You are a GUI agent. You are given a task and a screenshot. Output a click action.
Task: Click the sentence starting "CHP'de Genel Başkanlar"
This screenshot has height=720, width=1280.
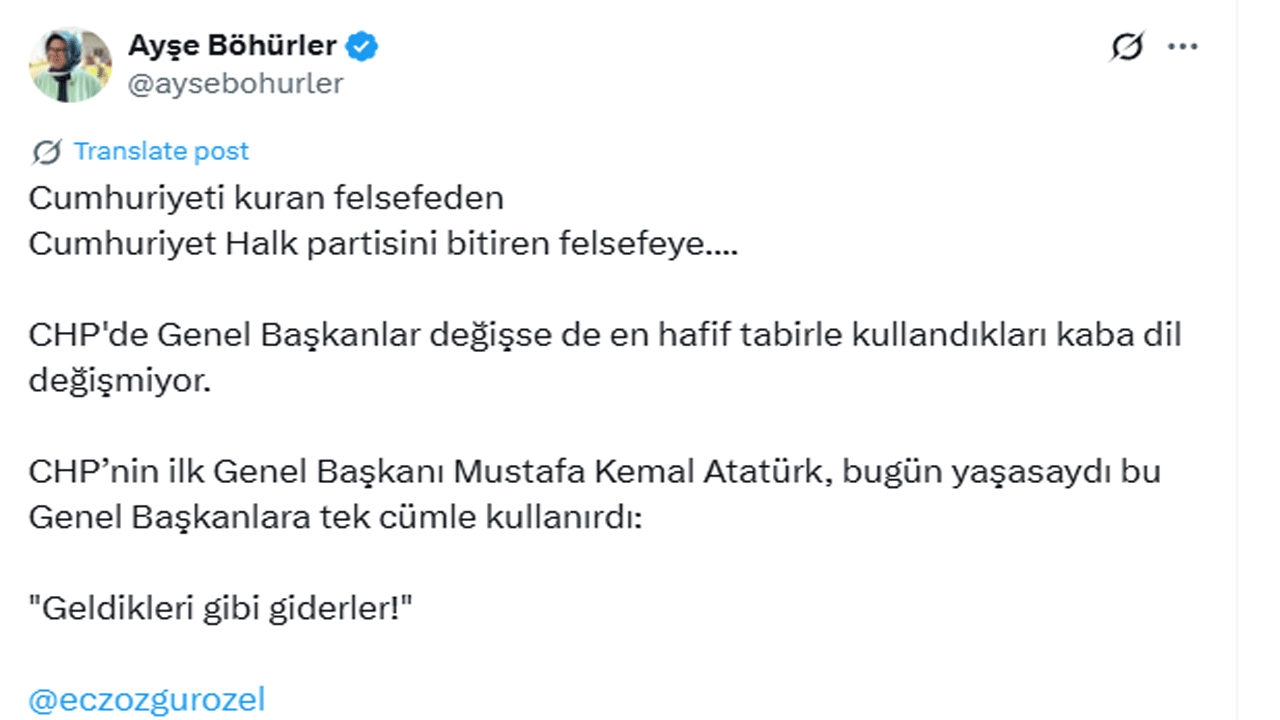pyautogui.click(x=604, y=335)
